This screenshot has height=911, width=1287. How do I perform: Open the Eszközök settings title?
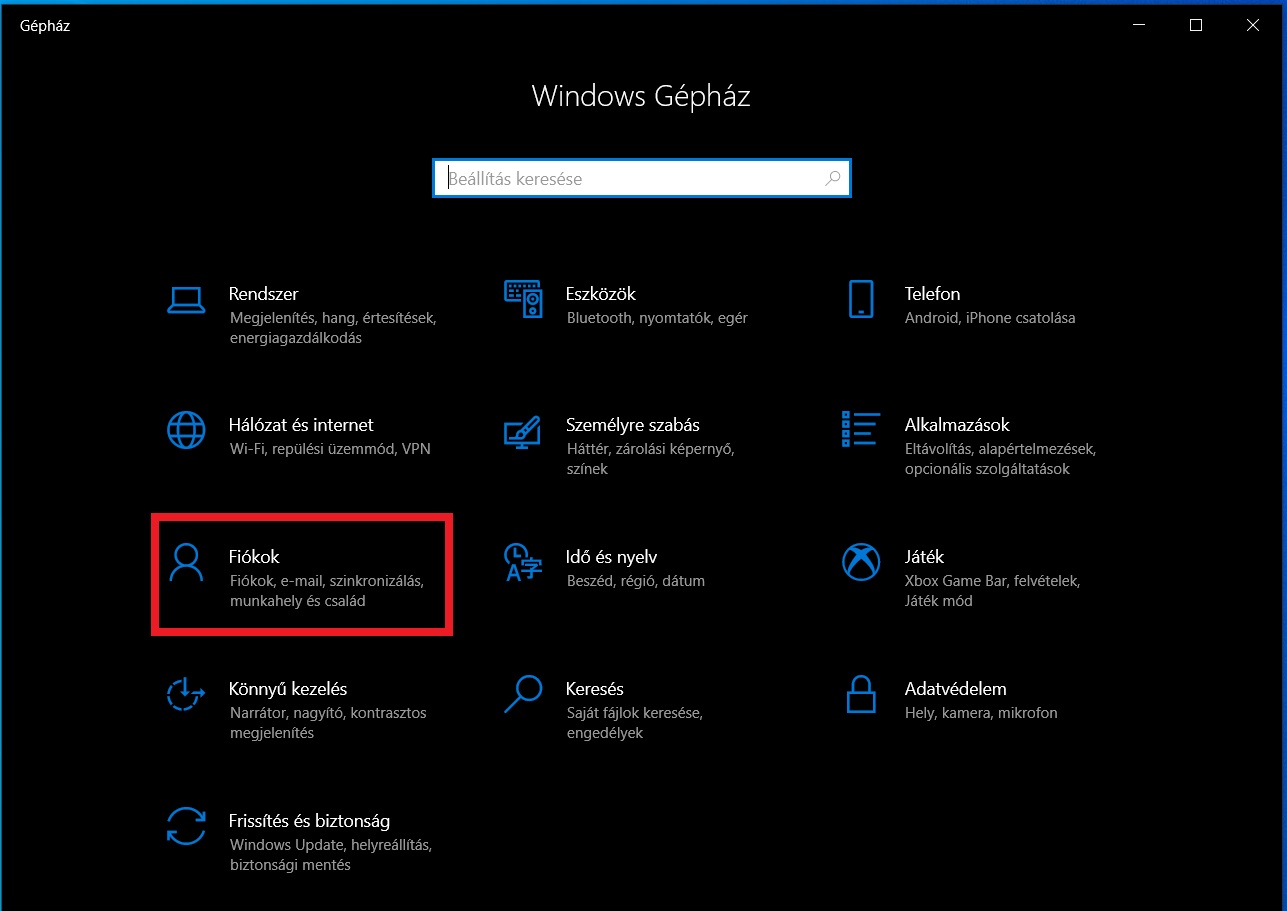pos(601,294)
